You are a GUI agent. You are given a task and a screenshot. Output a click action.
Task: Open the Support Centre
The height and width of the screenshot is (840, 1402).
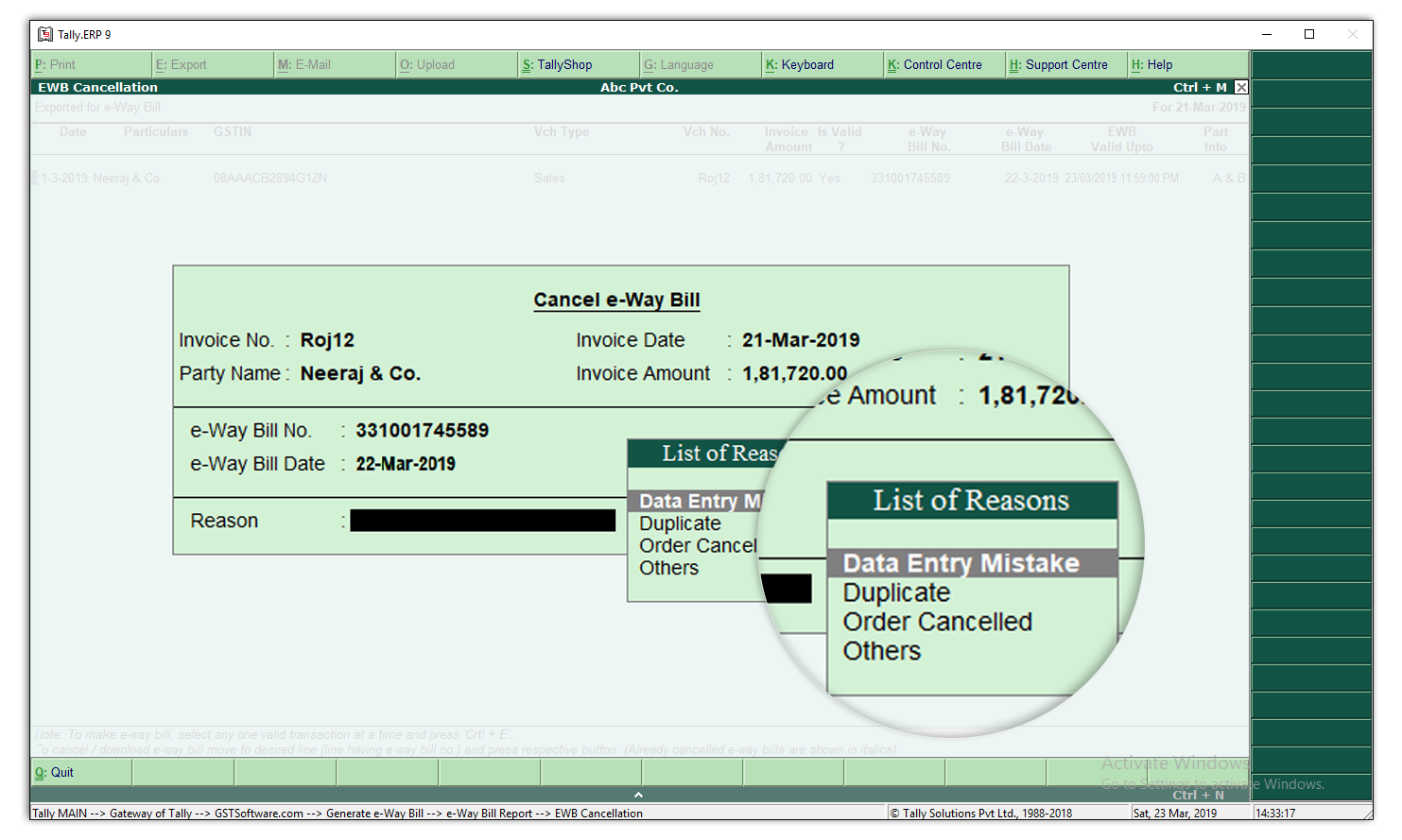1066,64
